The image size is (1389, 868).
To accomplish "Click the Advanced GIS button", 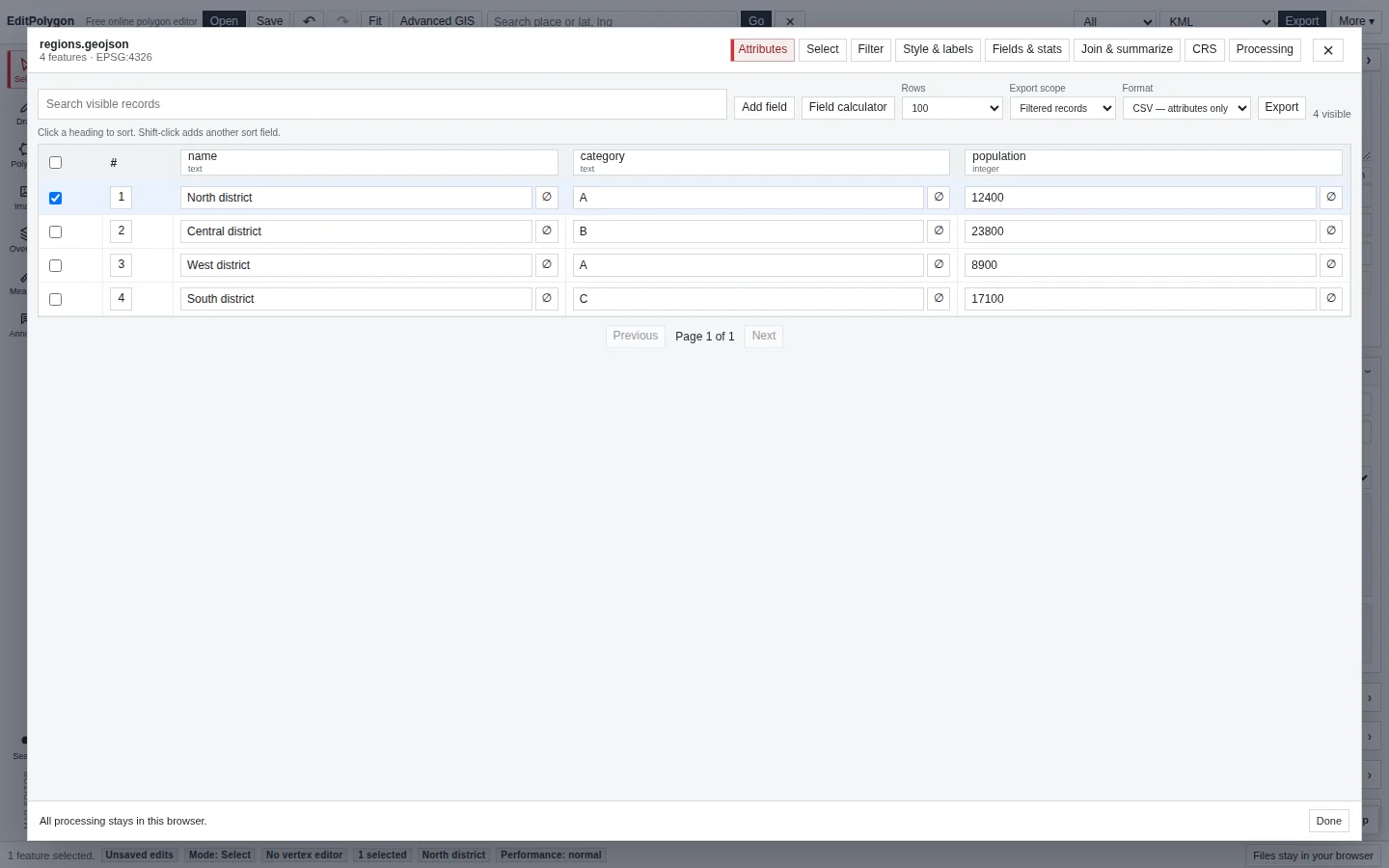I will (x=437, y=20).
